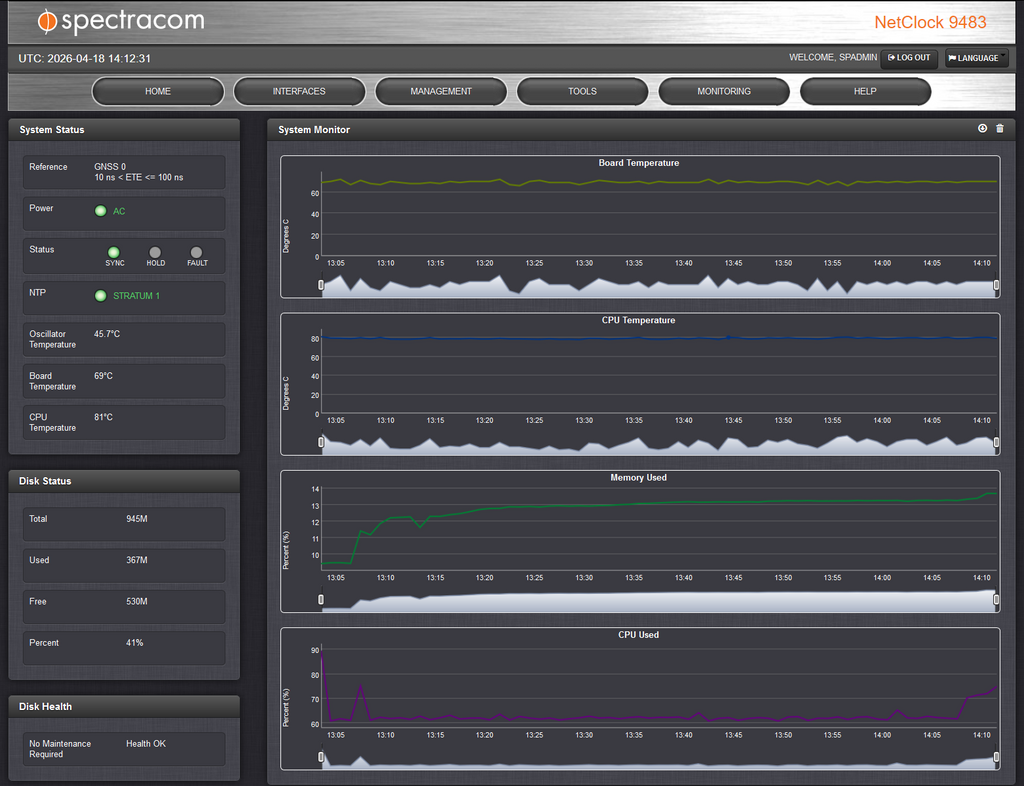Open the Interfaces menu
Image resolution: width=1024 pixels, height=786 pixels.
pos(299,91)
